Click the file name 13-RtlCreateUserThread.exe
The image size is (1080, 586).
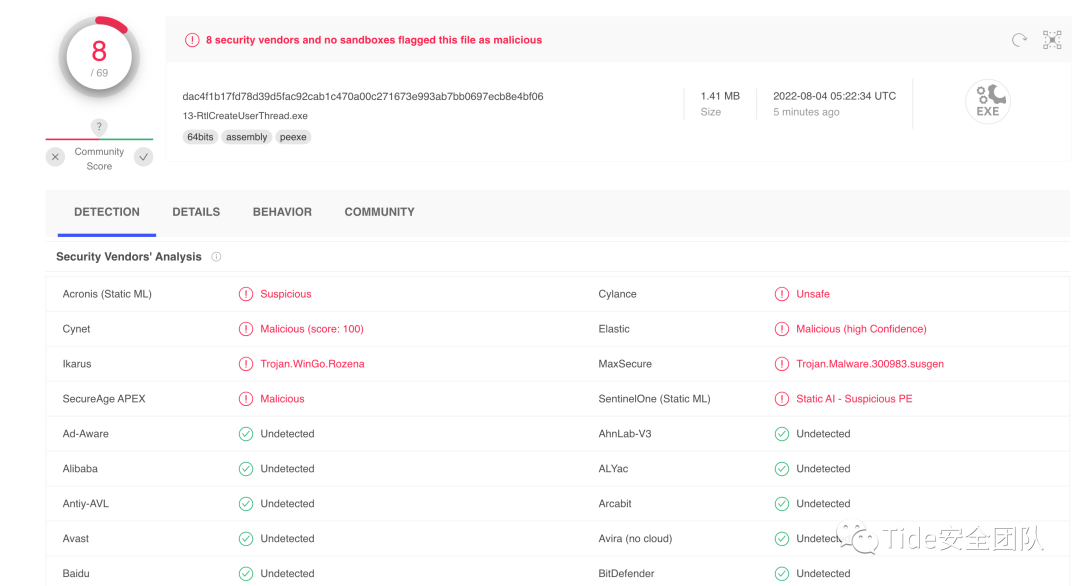tap(245, 116)
